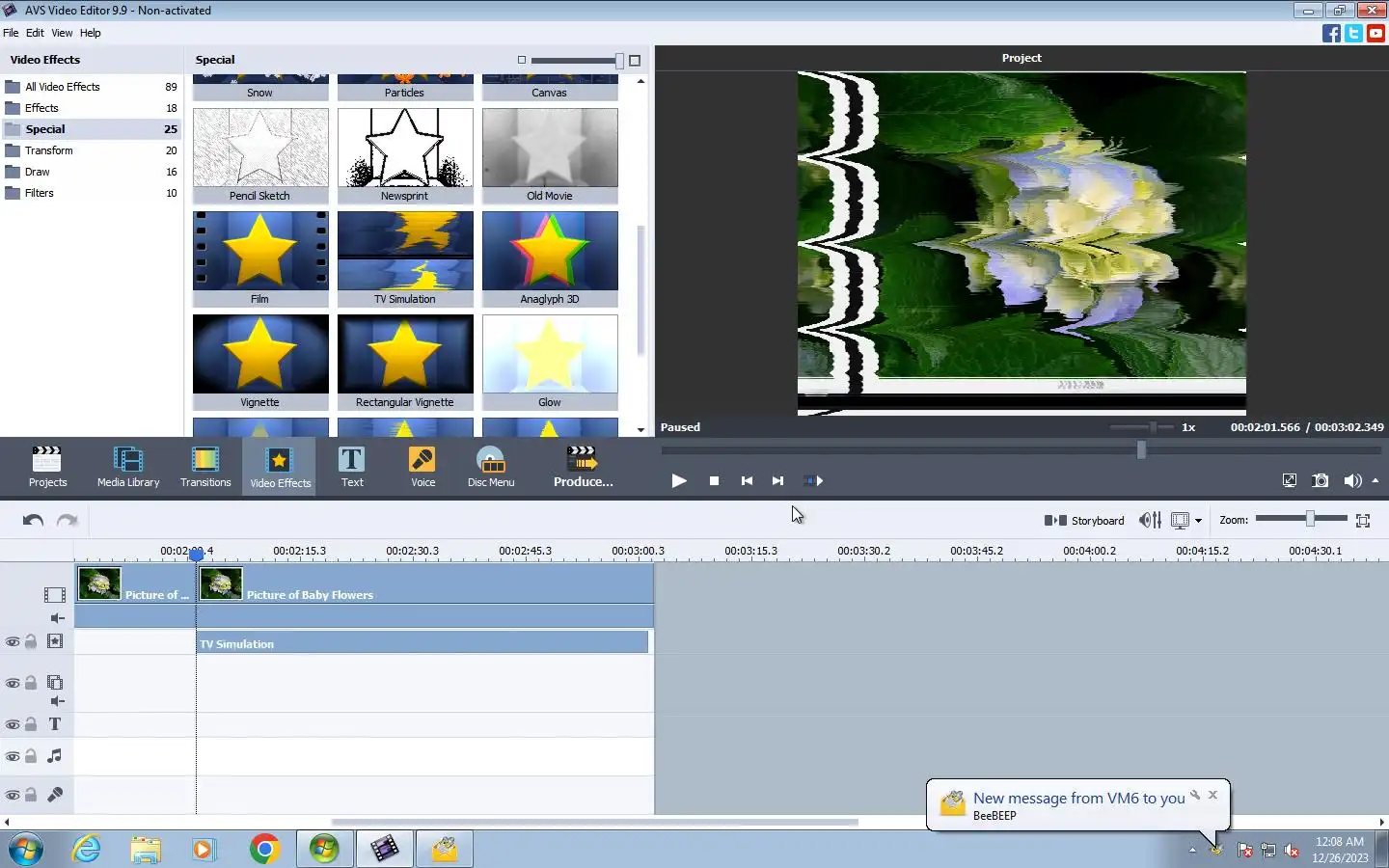Click the Produce button
This screenshot has height=868, width=1389.
point(583,467)
